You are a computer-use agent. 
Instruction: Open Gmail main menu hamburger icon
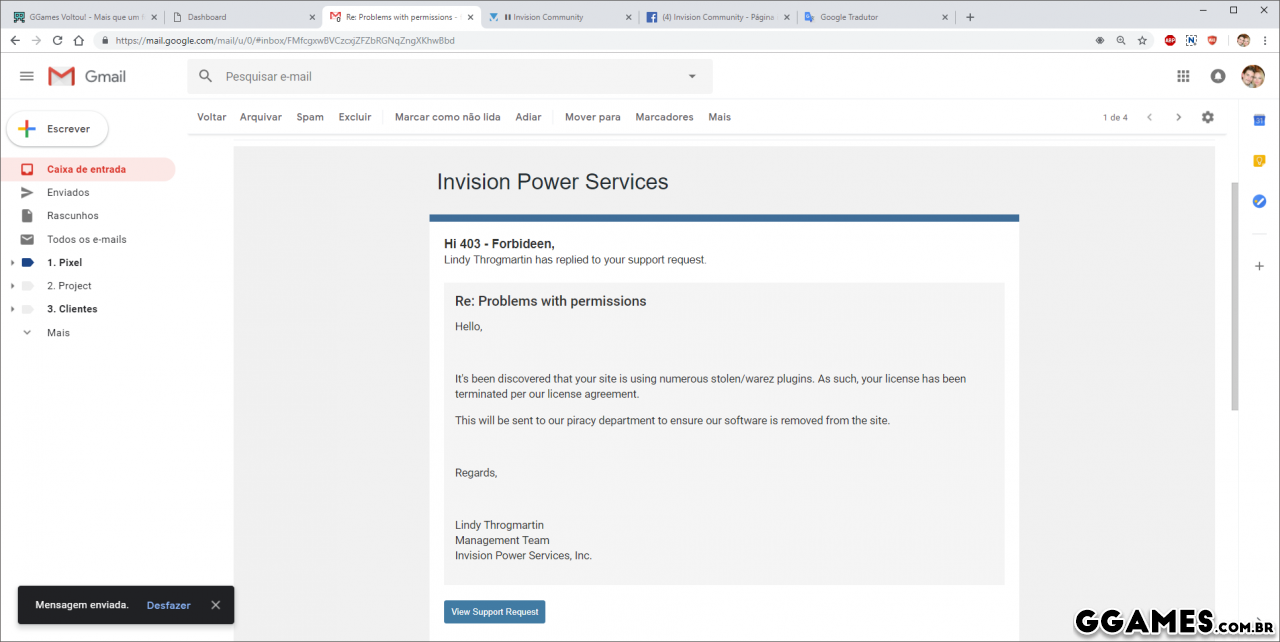click(x=27, y=76)
